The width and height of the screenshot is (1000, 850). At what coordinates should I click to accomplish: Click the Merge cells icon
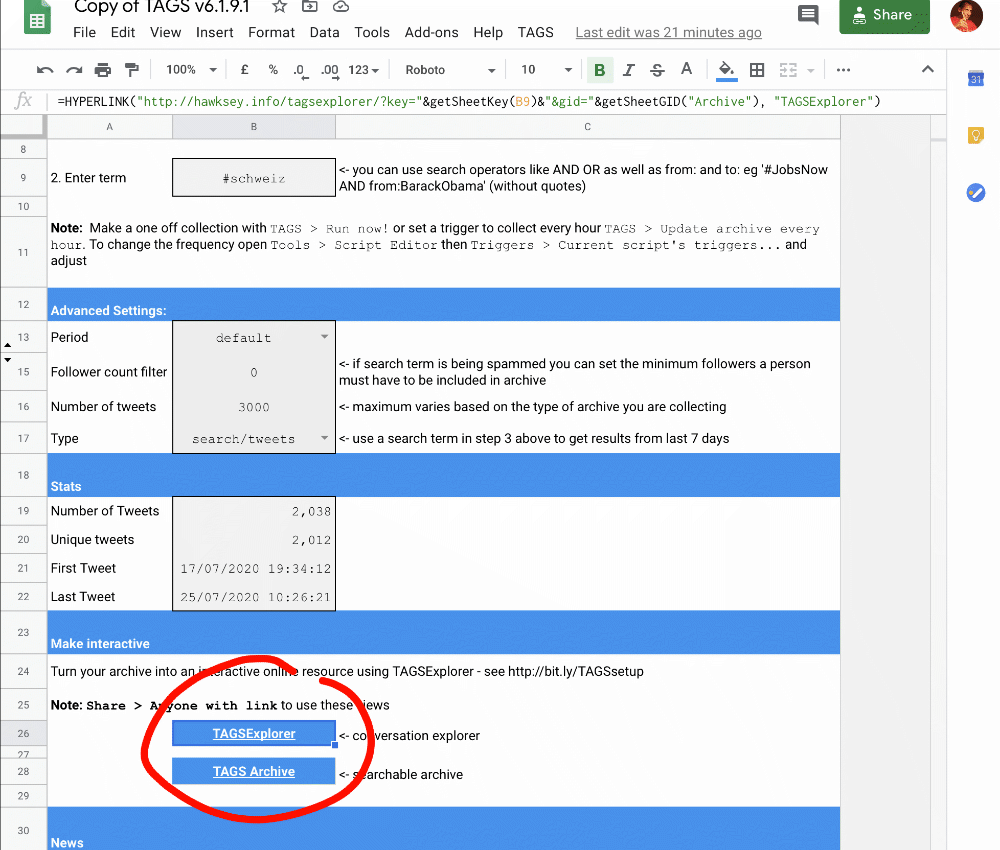pos(788,70)
